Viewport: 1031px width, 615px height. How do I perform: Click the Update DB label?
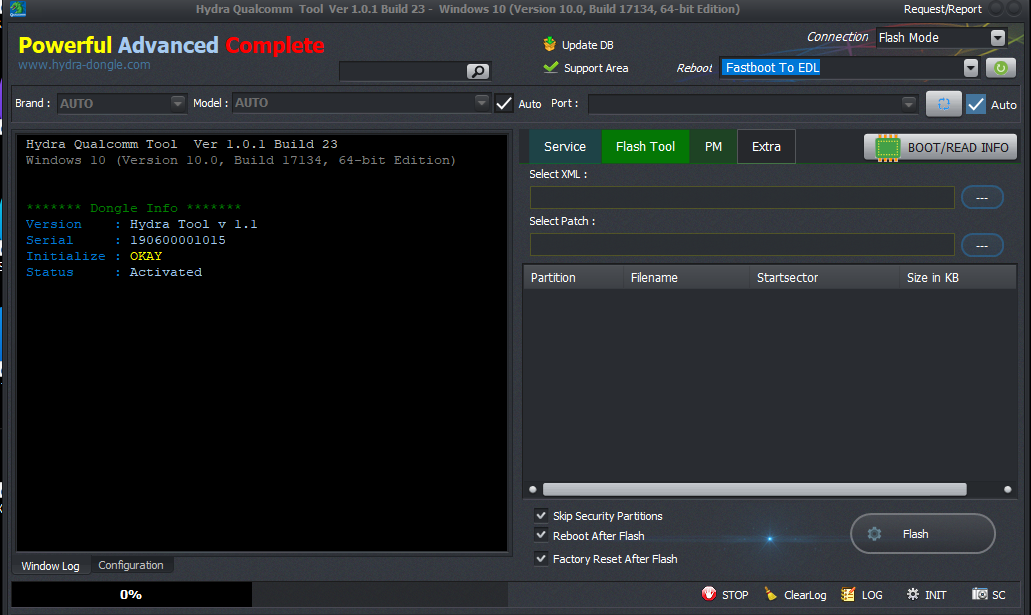coord(587,45)
